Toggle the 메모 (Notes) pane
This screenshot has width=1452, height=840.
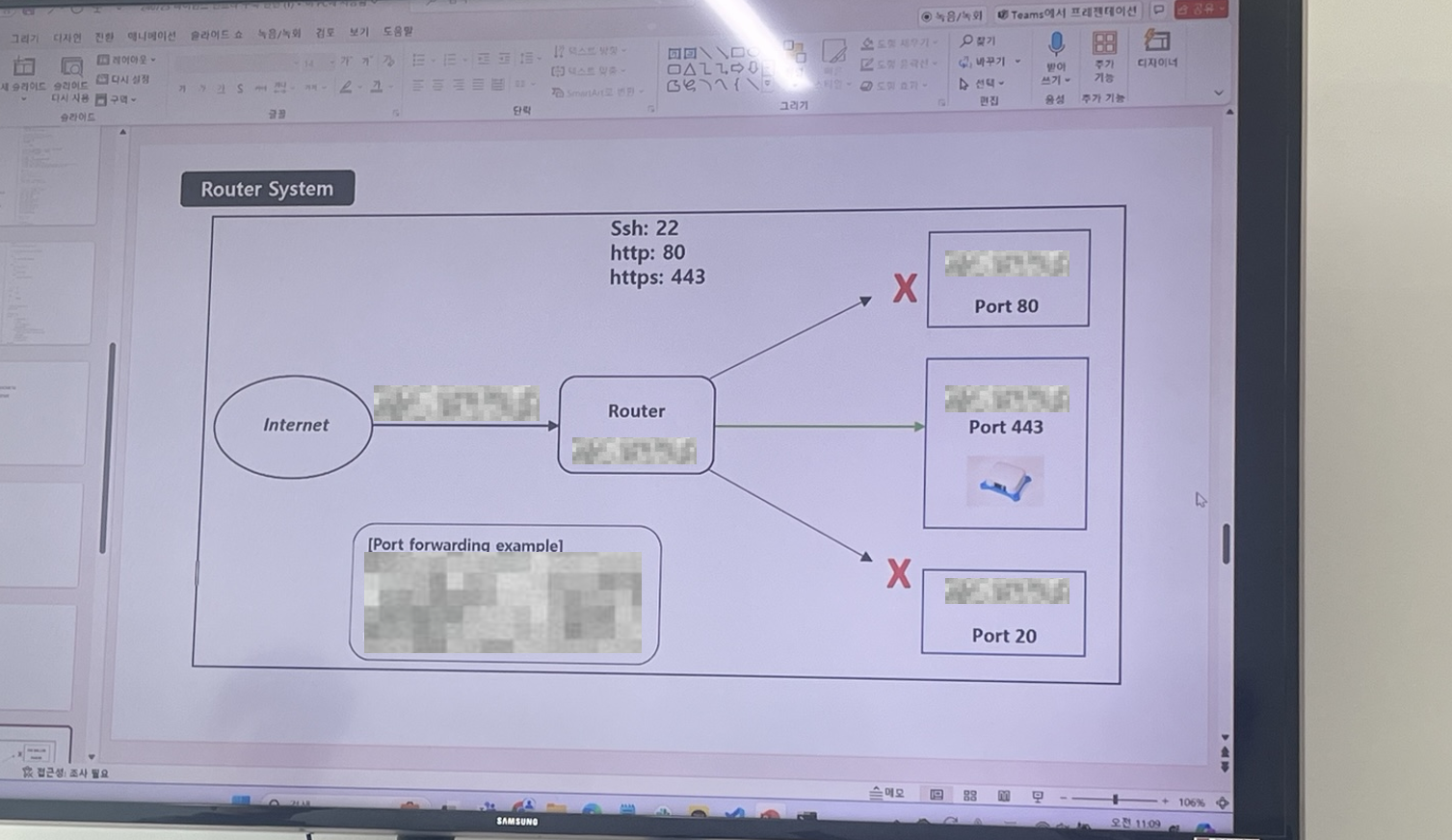coord(887,793)
